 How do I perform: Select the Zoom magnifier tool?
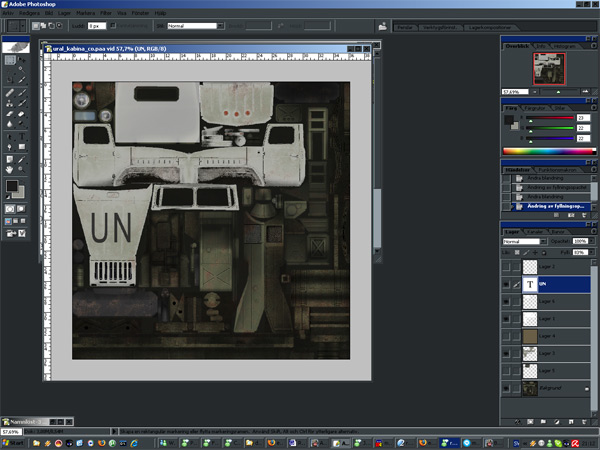[x=22, y=170]
